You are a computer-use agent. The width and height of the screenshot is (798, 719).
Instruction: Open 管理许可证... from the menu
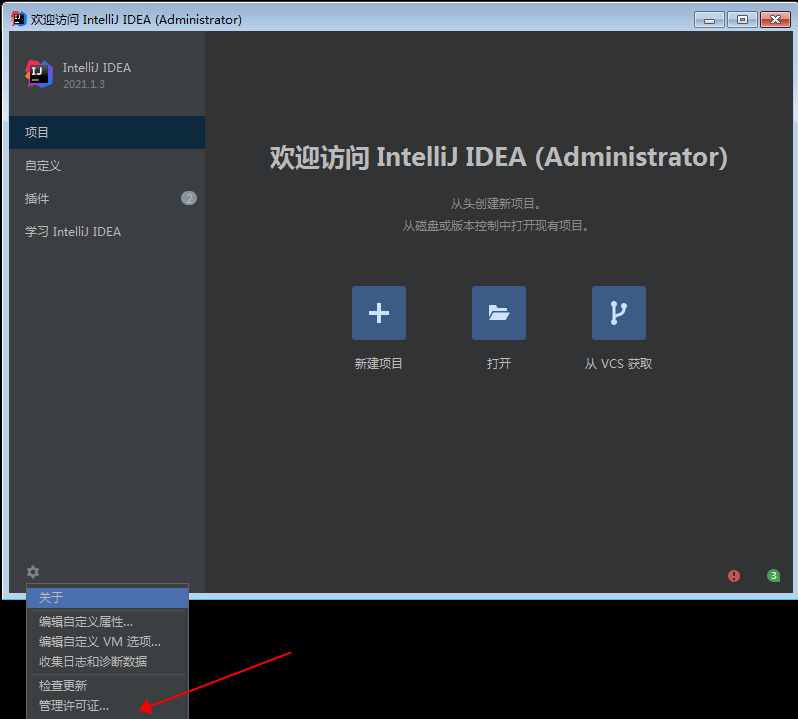coord(74,706)
